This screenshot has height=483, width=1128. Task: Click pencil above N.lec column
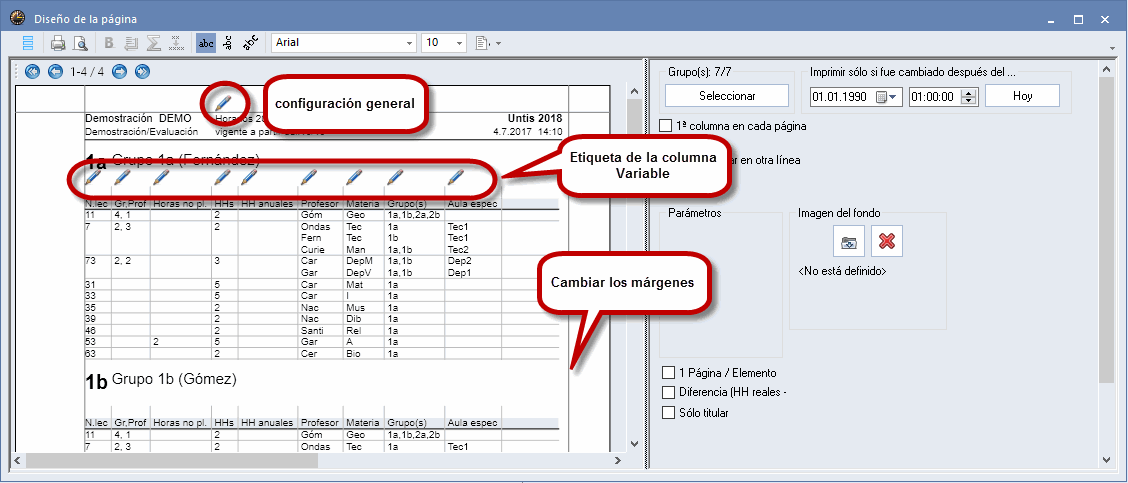pyautogui.click(x=93, y=178)
